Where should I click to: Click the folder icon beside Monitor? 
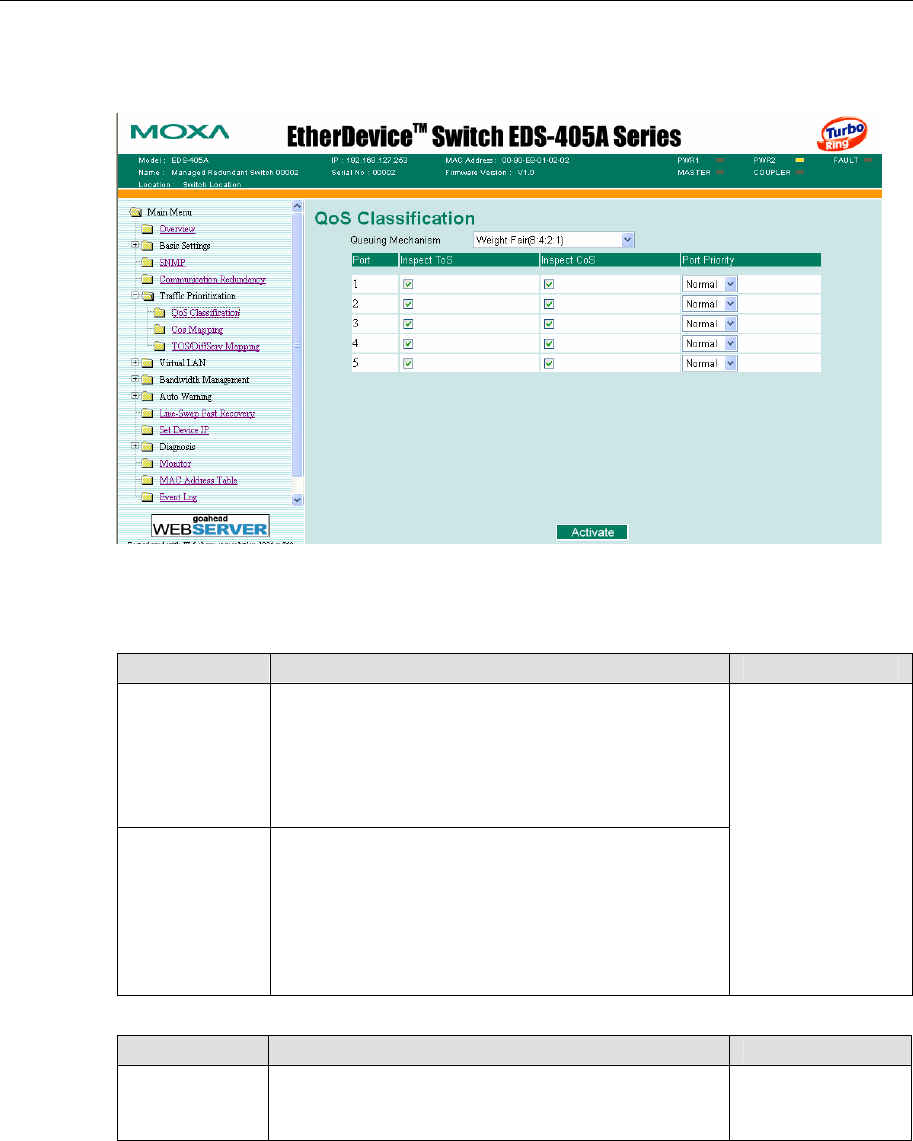click(148, 464)
